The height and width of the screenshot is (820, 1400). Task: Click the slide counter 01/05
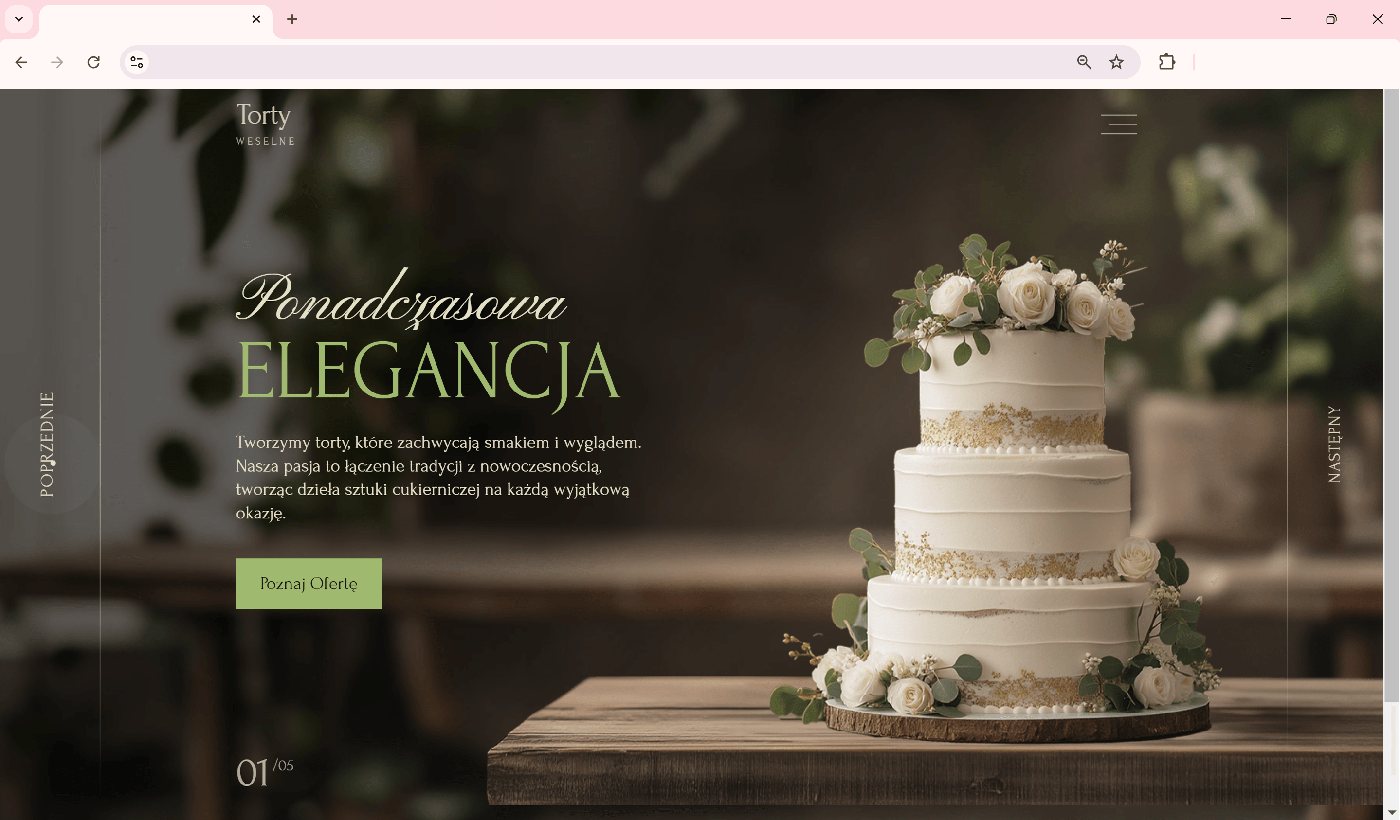[265, 772]
